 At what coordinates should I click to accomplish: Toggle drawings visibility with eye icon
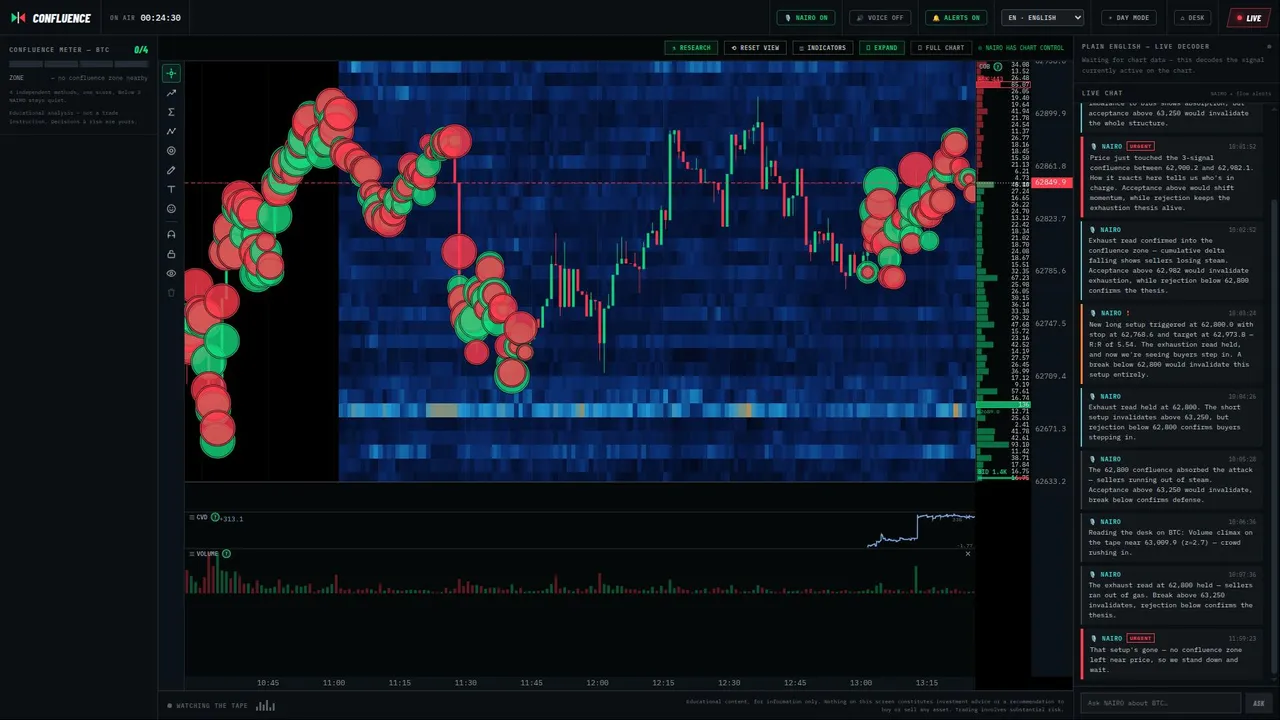pos(171,273)
